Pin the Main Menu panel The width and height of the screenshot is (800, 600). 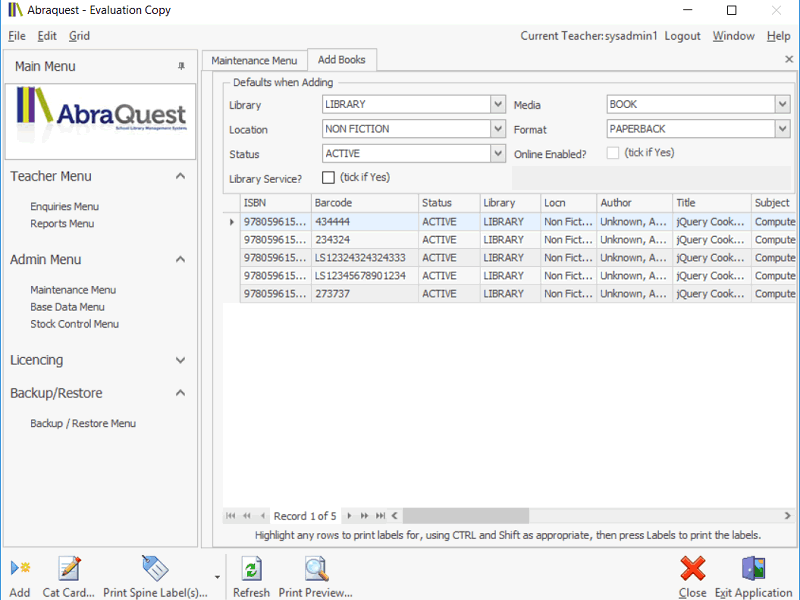point(181,66)
